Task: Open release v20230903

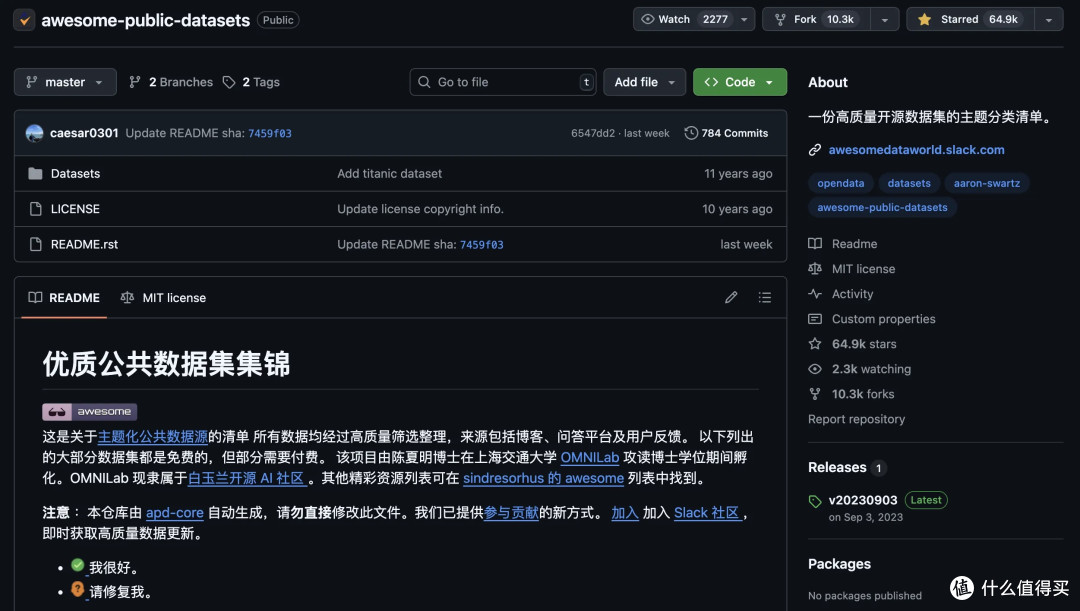Action: point(862,500)
